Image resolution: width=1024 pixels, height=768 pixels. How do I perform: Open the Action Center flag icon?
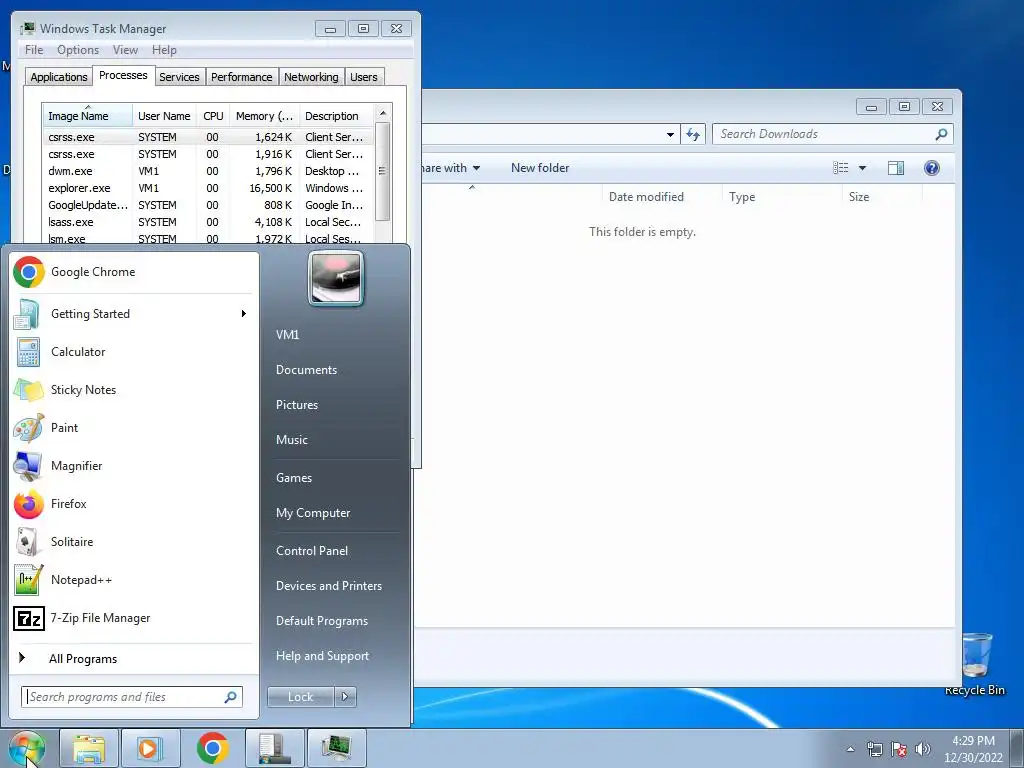899,749
